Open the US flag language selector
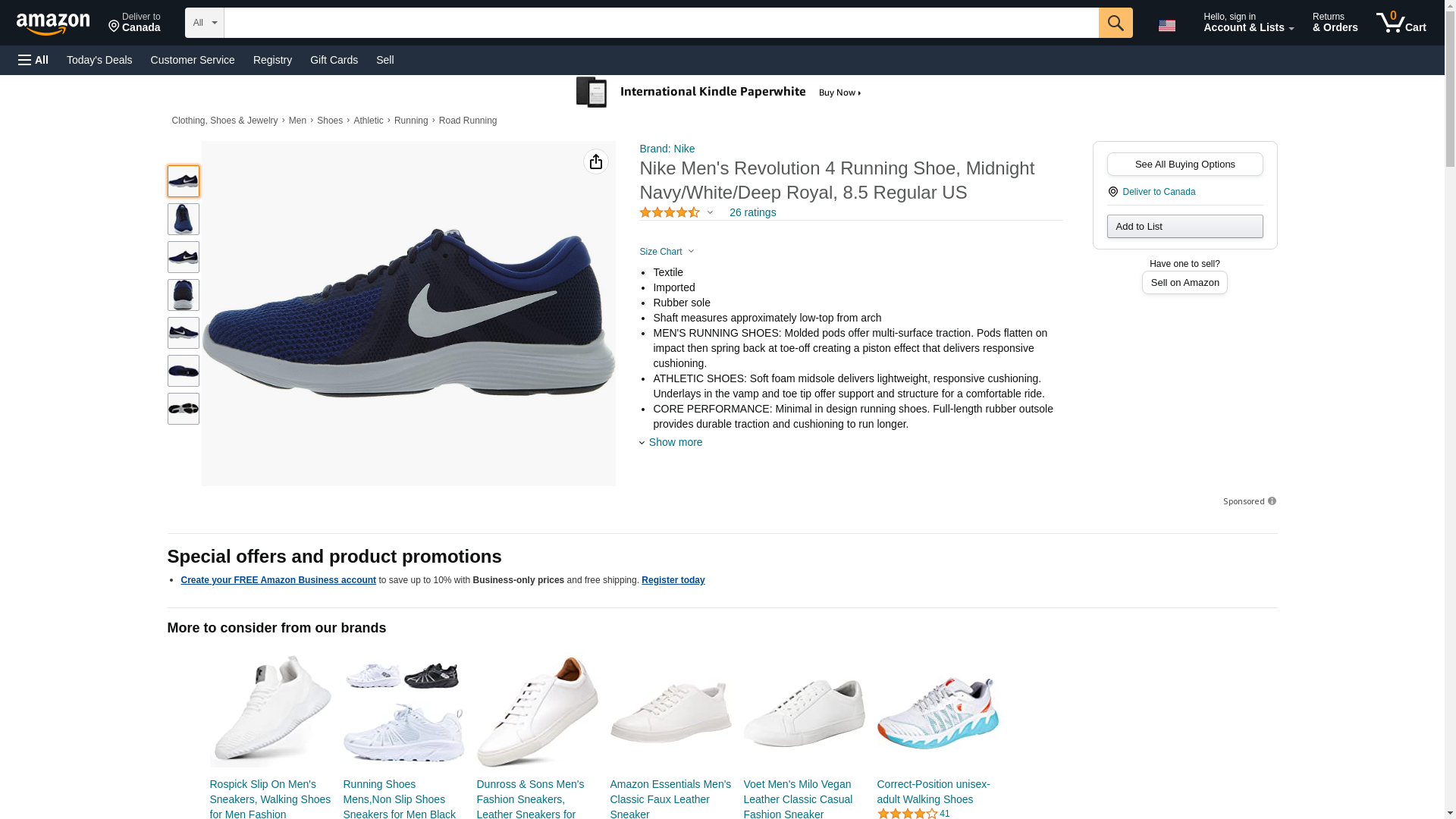This screenshot has width=1456, height=819. (1167, 25)
